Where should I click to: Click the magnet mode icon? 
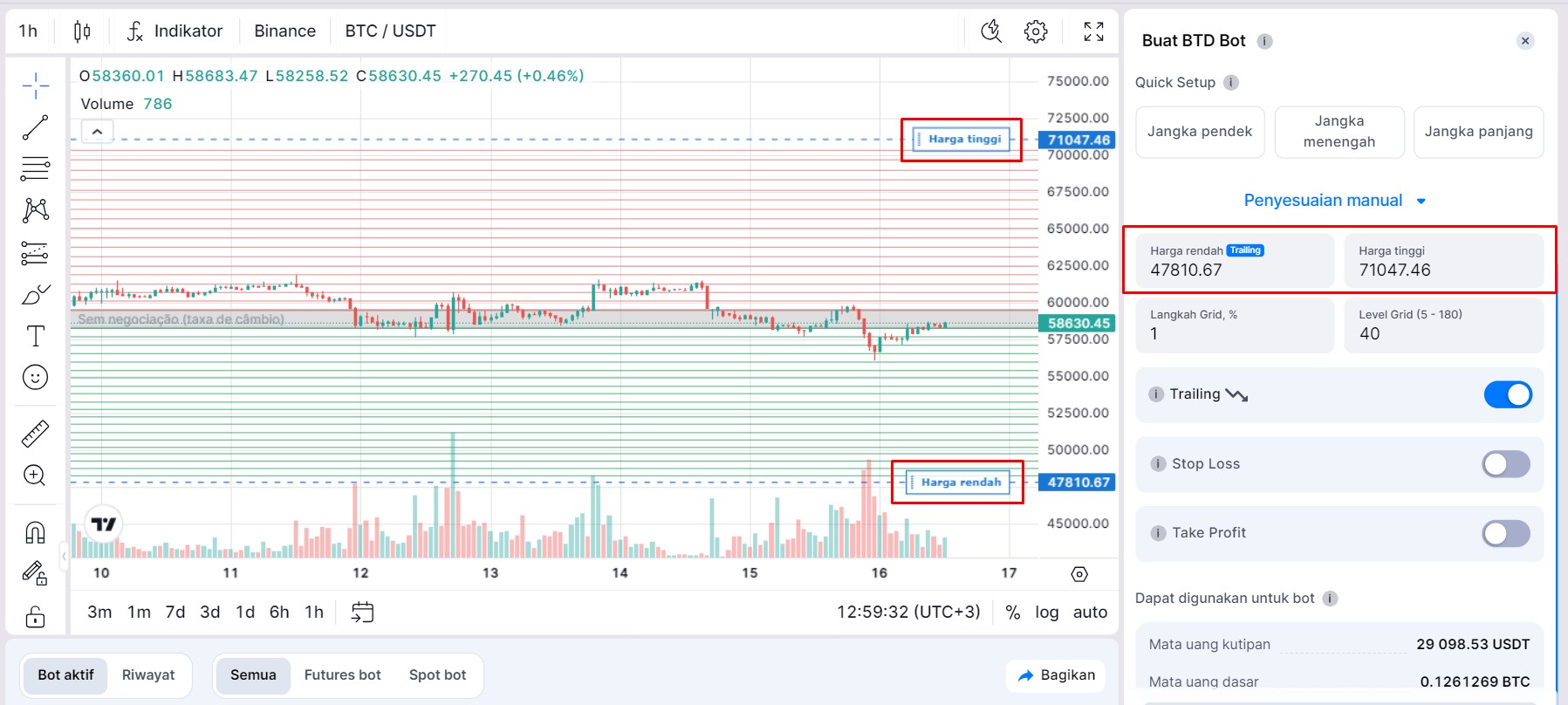(x=35, y=532)
